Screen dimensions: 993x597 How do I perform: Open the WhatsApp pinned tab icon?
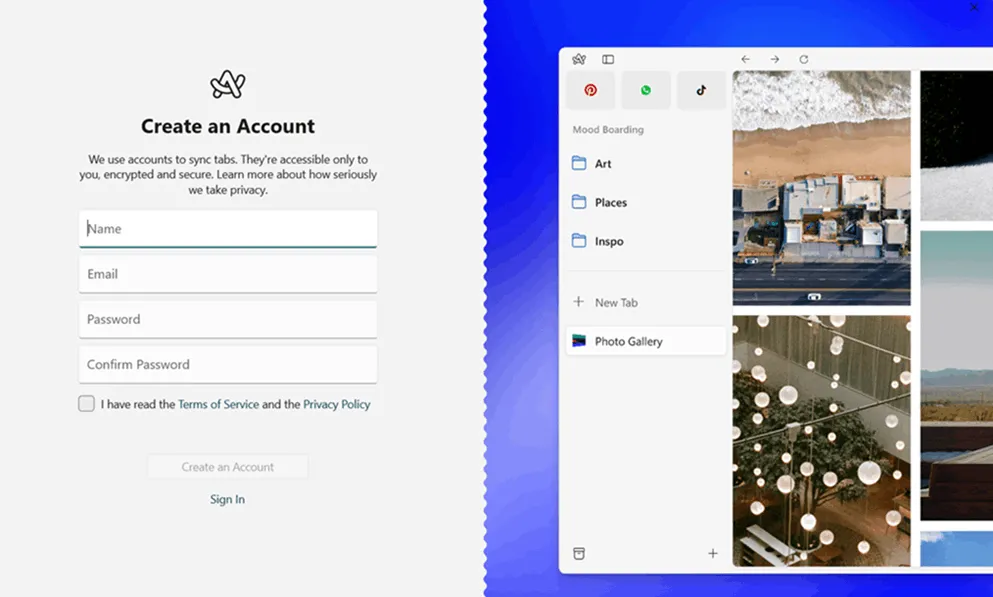[x=646, y=90]
